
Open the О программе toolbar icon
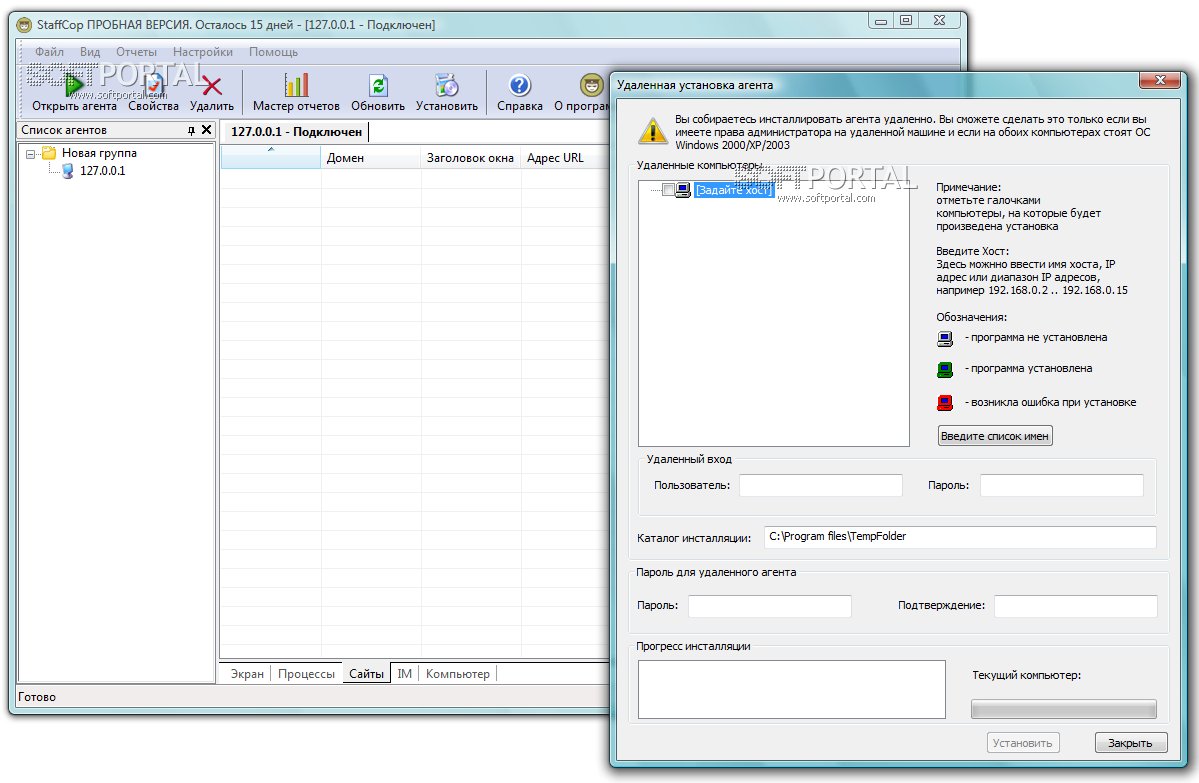coord(591,85)
